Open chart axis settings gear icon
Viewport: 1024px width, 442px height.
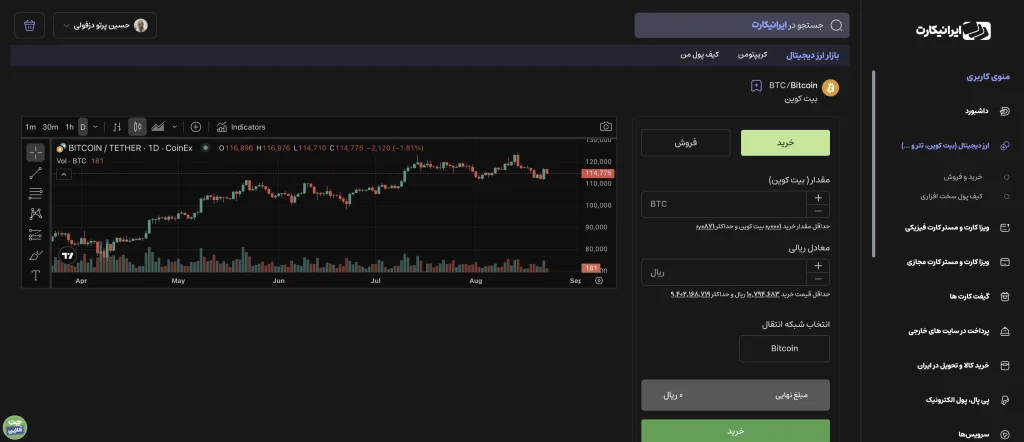599,281
